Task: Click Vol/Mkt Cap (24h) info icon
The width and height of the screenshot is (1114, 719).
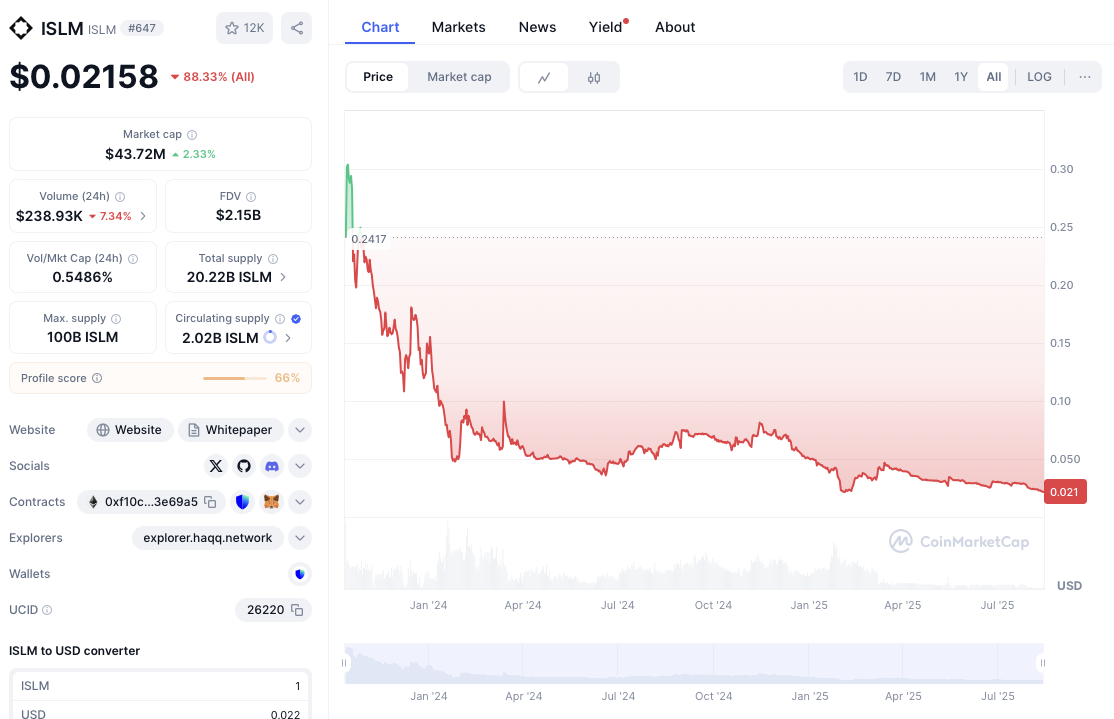Action: (133, 259)
